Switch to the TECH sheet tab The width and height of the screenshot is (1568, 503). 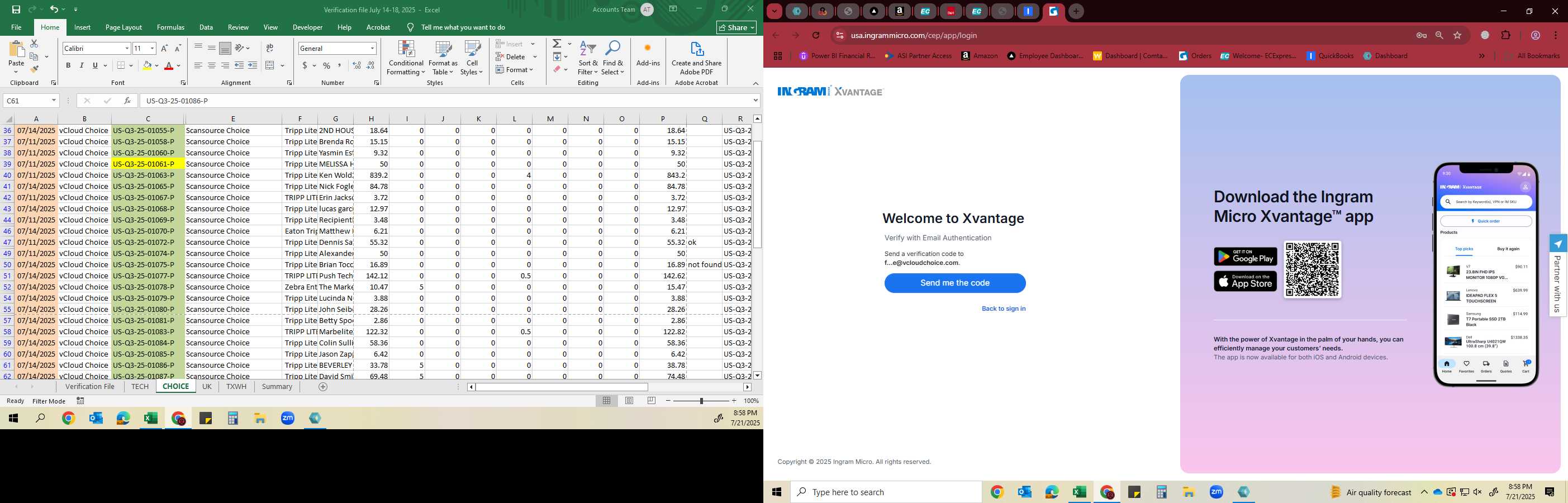[x=140, y=387]
